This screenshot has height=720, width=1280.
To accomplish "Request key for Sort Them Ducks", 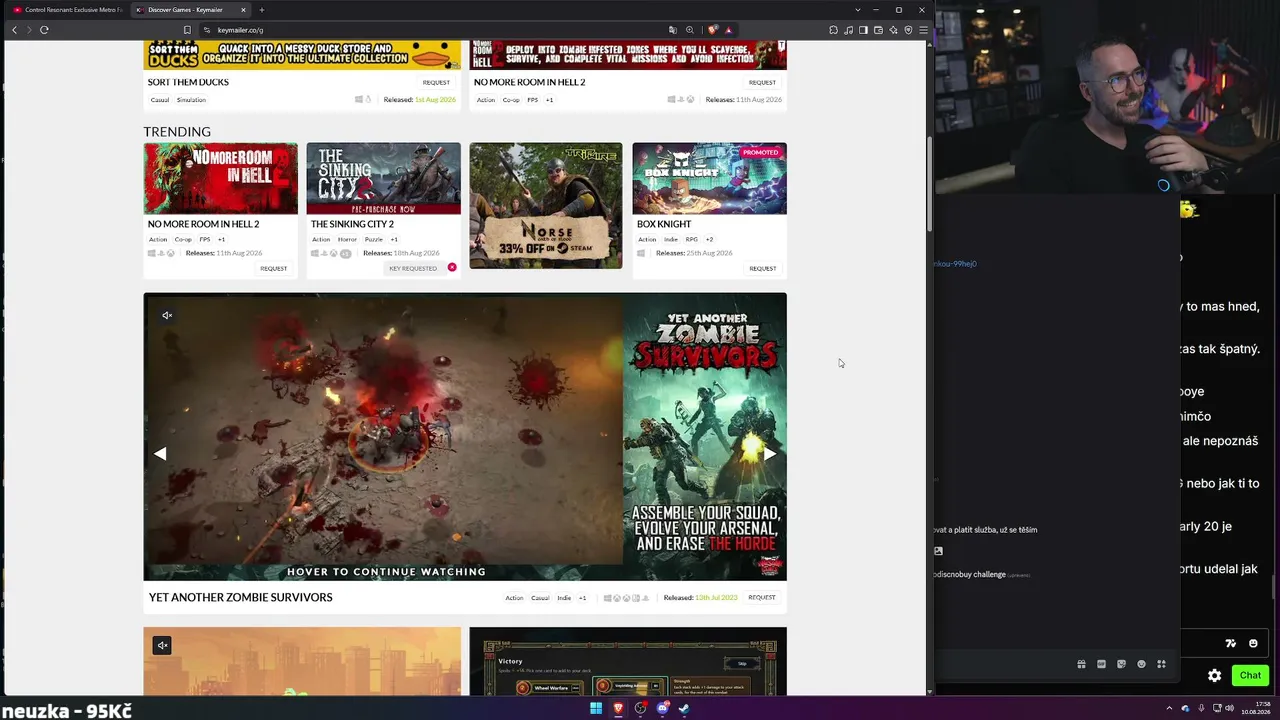I will (x=436, y=82).
